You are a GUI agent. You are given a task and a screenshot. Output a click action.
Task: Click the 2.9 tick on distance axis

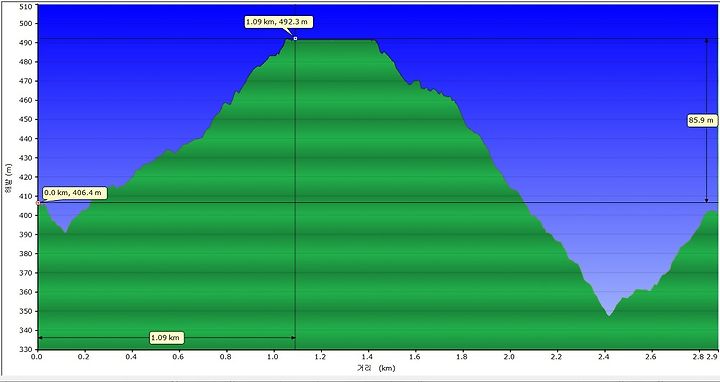[712, 357]
